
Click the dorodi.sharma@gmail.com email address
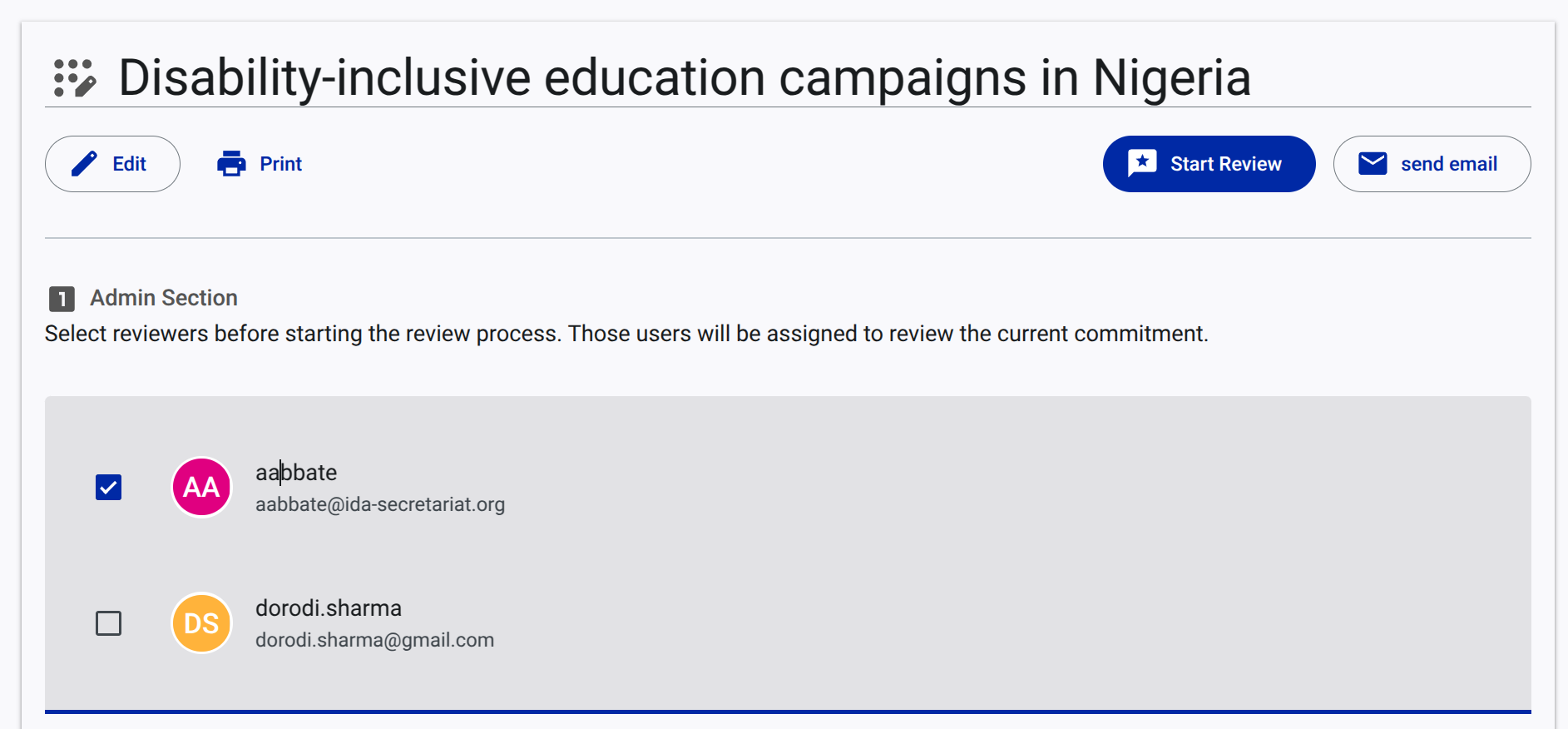(375, 640)
